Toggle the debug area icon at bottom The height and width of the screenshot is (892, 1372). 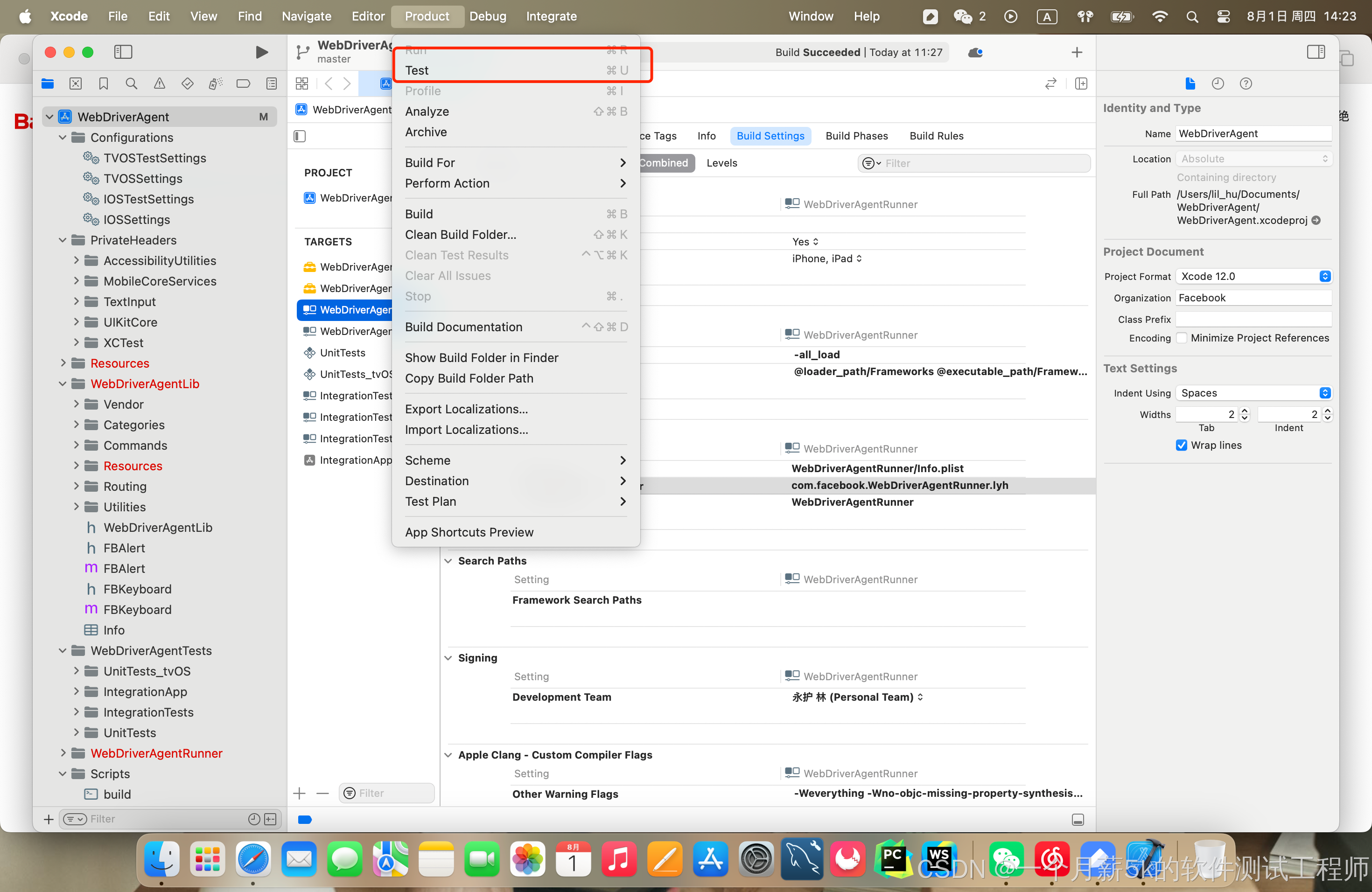(x=1078, y=820)
